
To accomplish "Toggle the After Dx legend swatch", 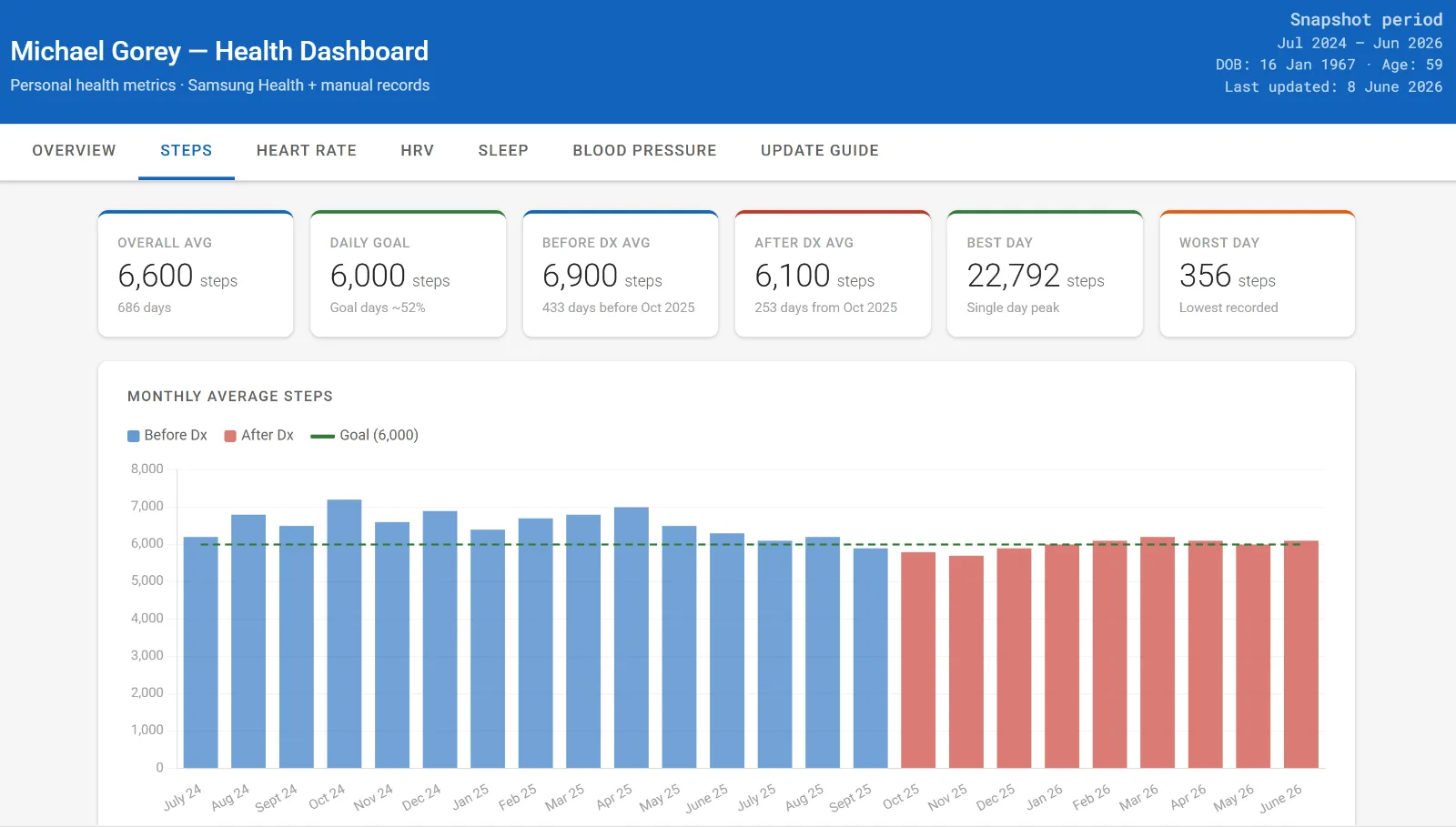I will (x=230, y=436).
